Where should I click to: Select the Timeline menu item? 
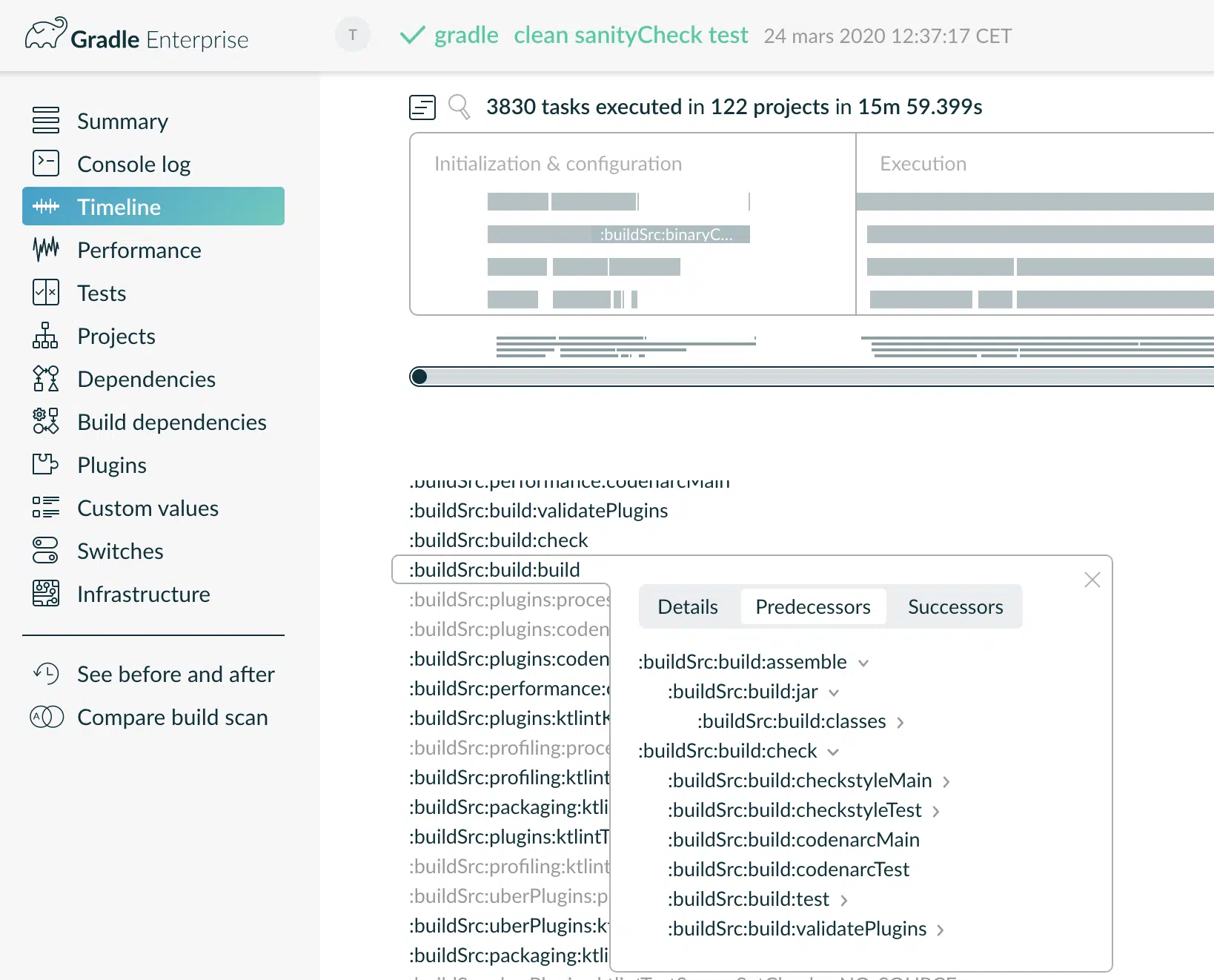[x=153, y=206]
